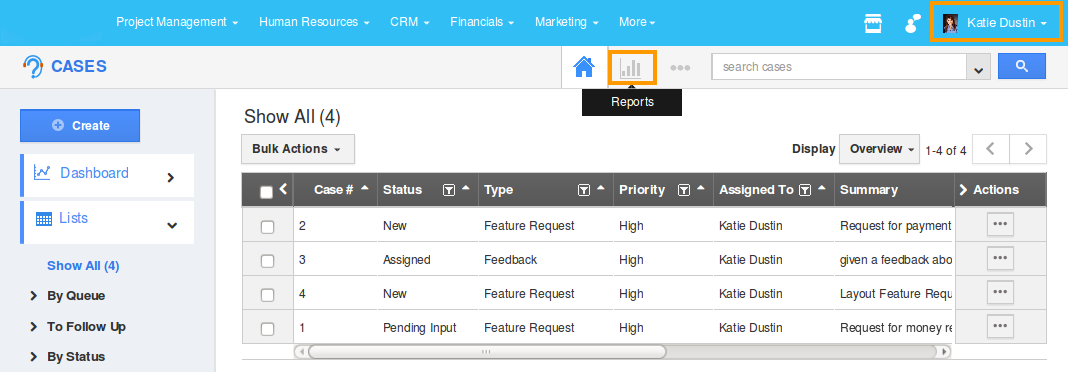
Task: Open the Reports bar chart icon
Action: [x=631, y=67]
